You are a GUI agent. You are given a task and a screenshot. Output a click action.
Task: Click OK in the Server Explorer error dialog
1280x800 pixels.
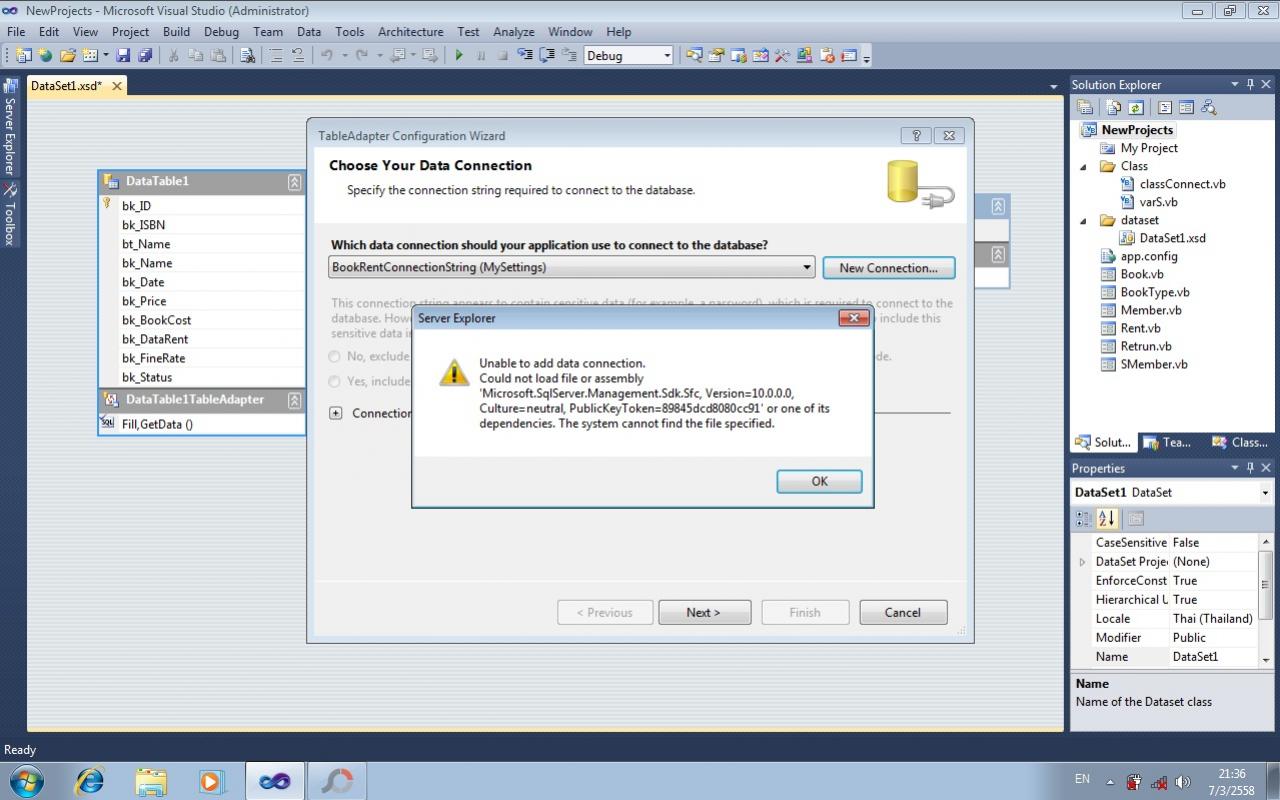coord(819,481)
